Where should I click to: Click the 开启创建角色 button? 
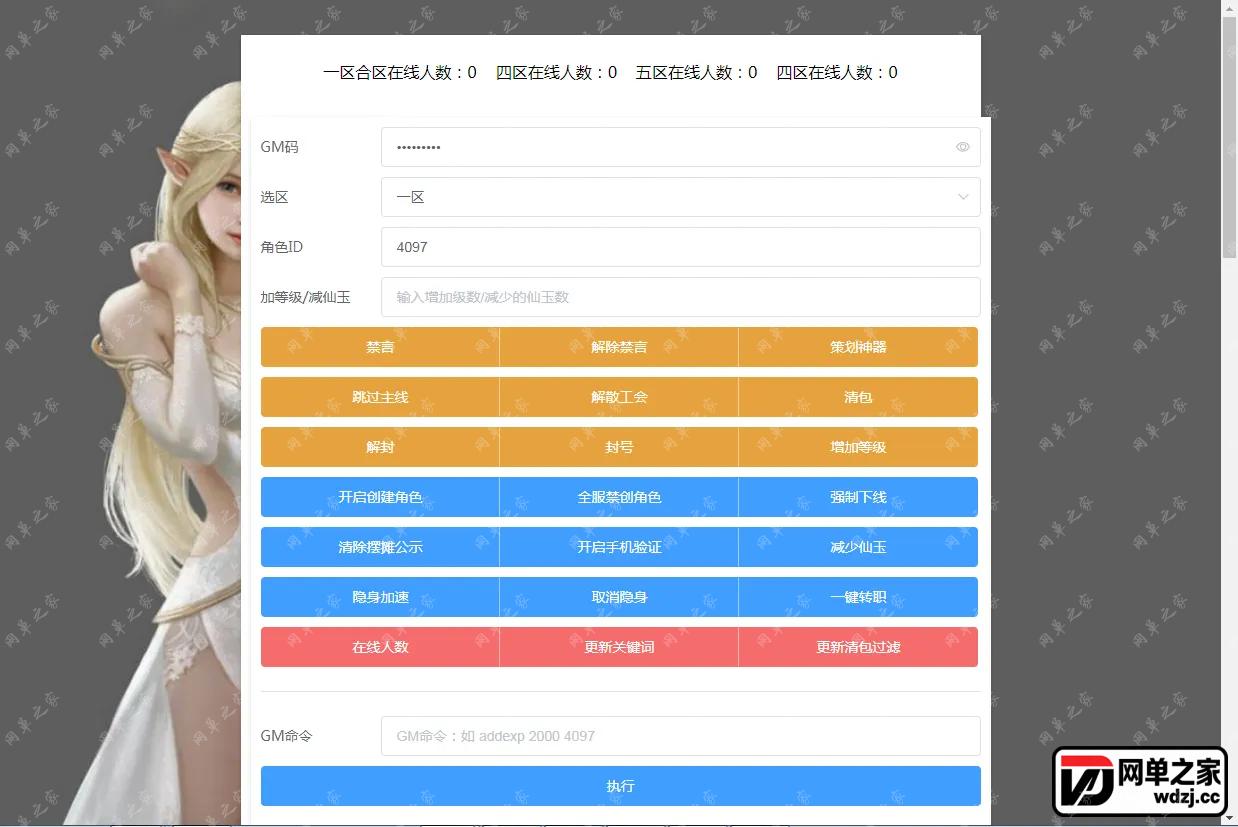click(x=380, y=497)
